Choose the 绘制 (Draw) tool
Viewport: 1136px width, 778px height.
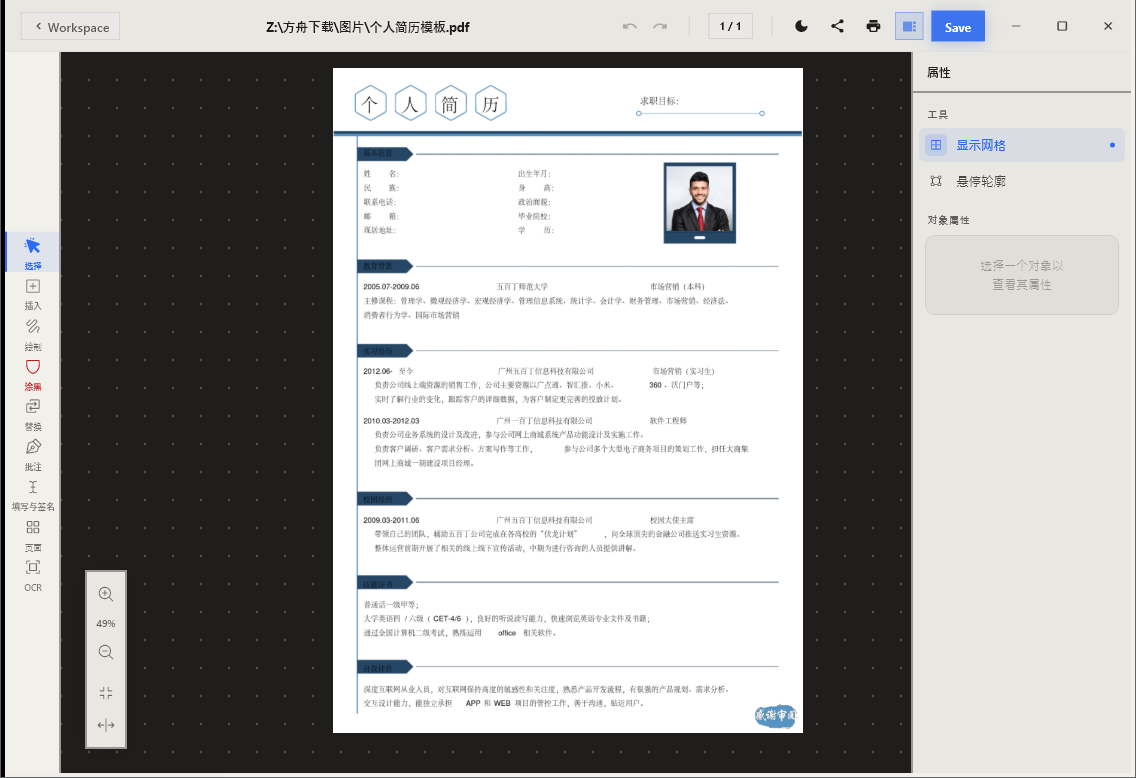coord(33,334)
